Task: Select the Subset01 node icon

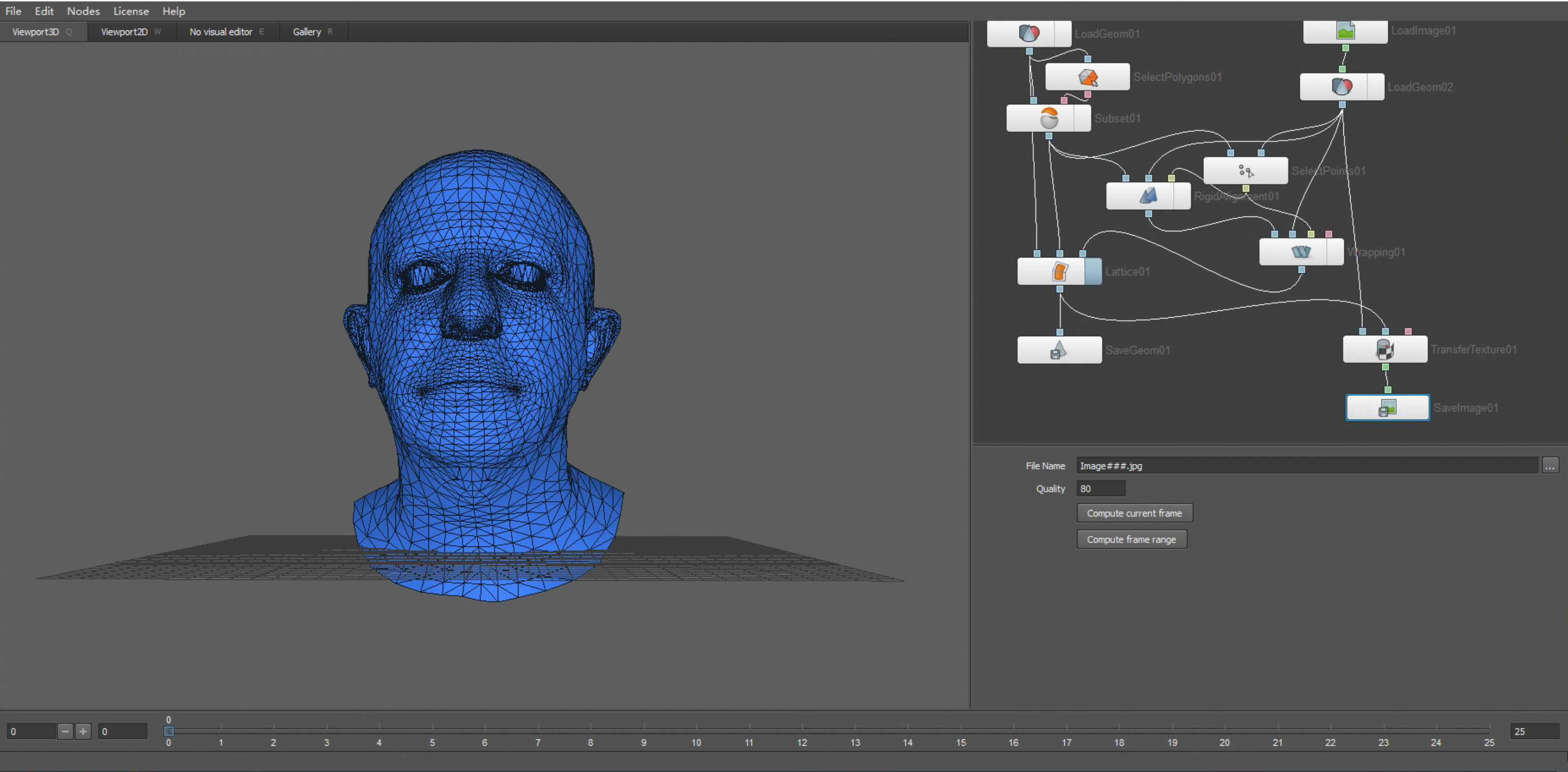Action: pos(1049,118)
